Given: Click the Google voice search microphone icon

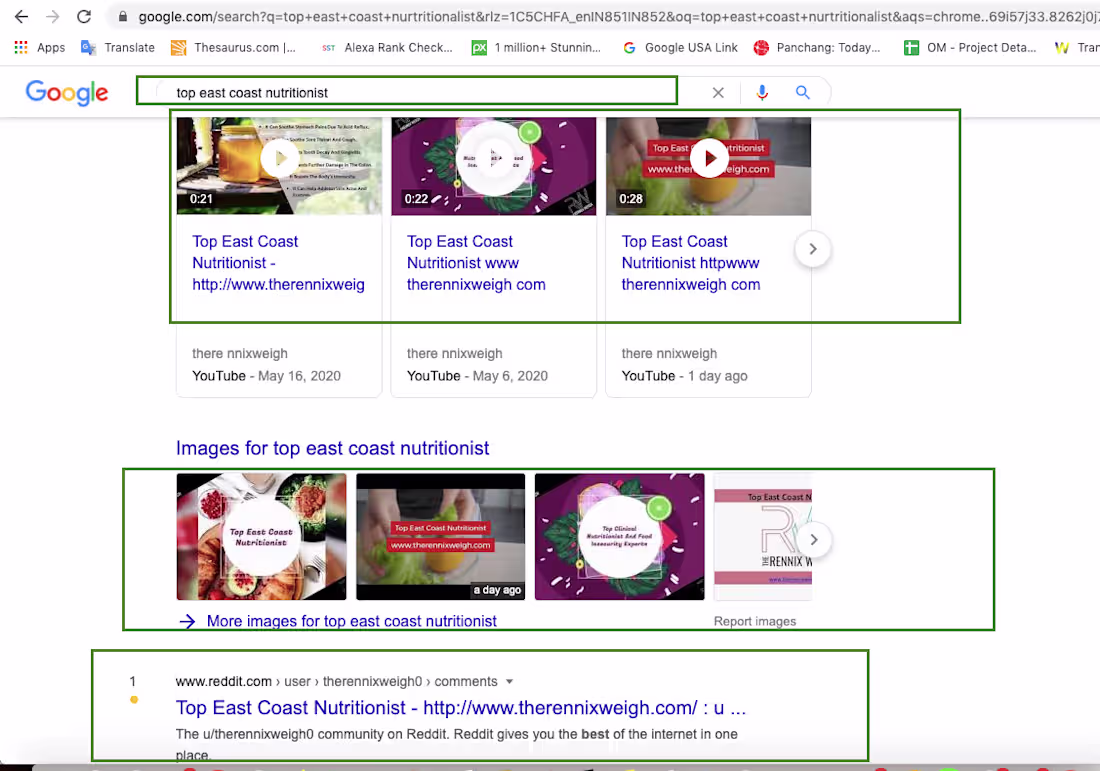Looking at the screenshot, I should pos(762,92).
